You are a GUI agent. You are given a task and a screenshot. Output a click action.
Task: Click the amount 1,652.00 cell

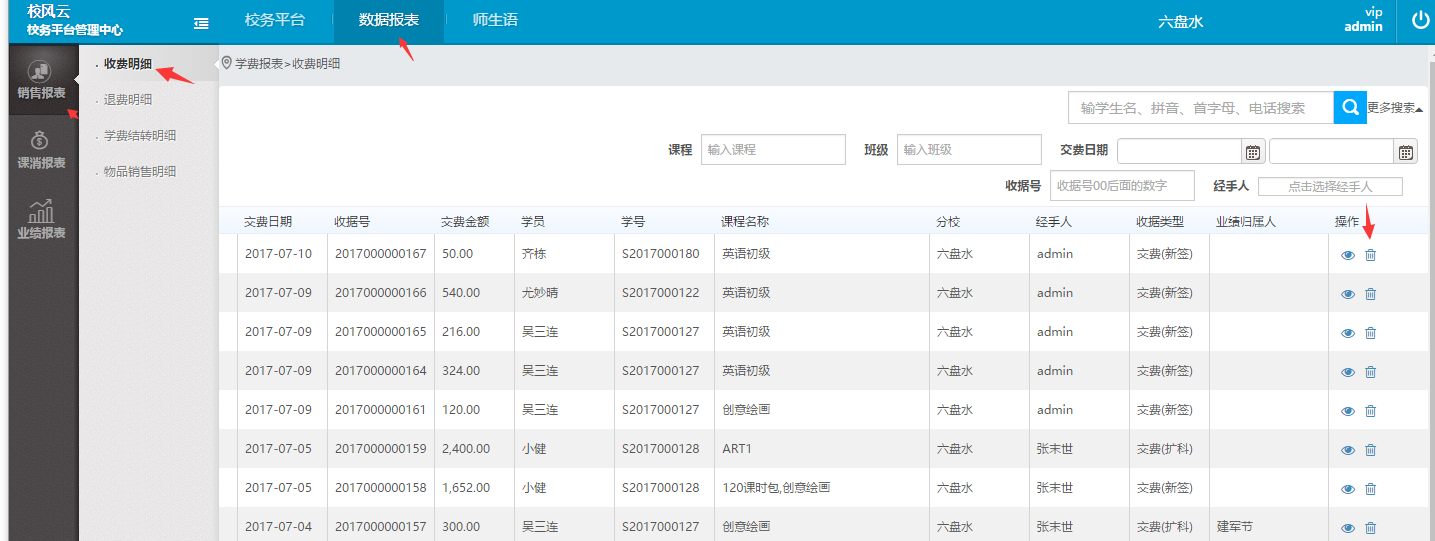[x=466, y=488]
